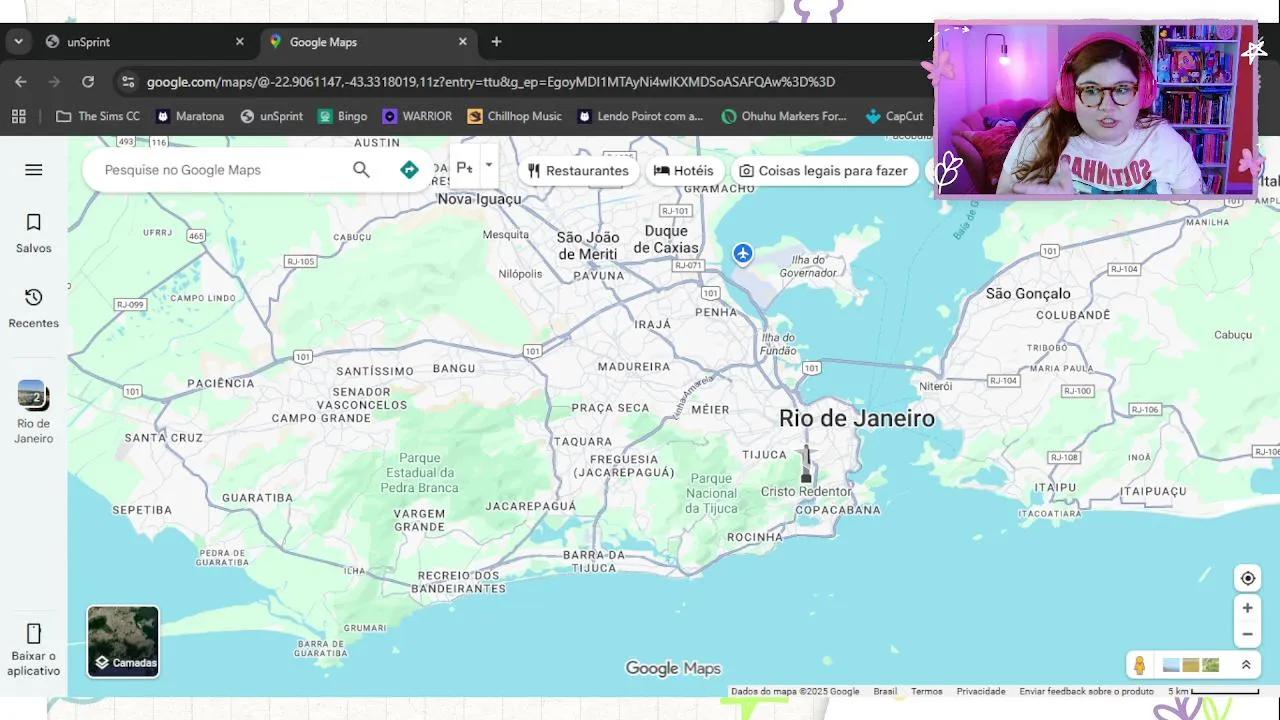The width and height of the screenshot is (1280, 720).
Task: Pick up the Street View pegman
Action: pyautogui.click(x=1139, y=665)
